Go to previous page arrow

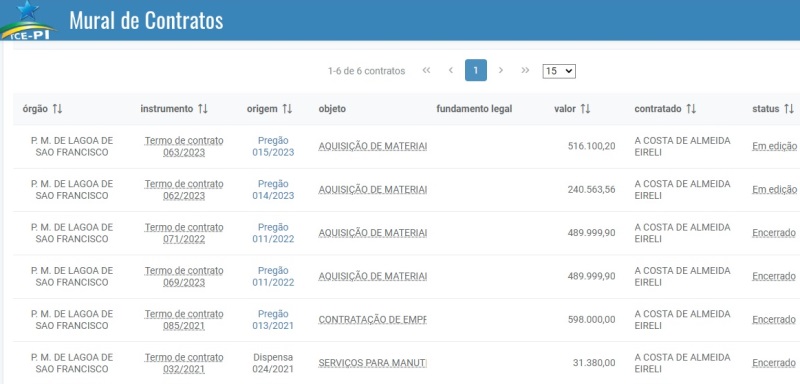pos(451,70)
